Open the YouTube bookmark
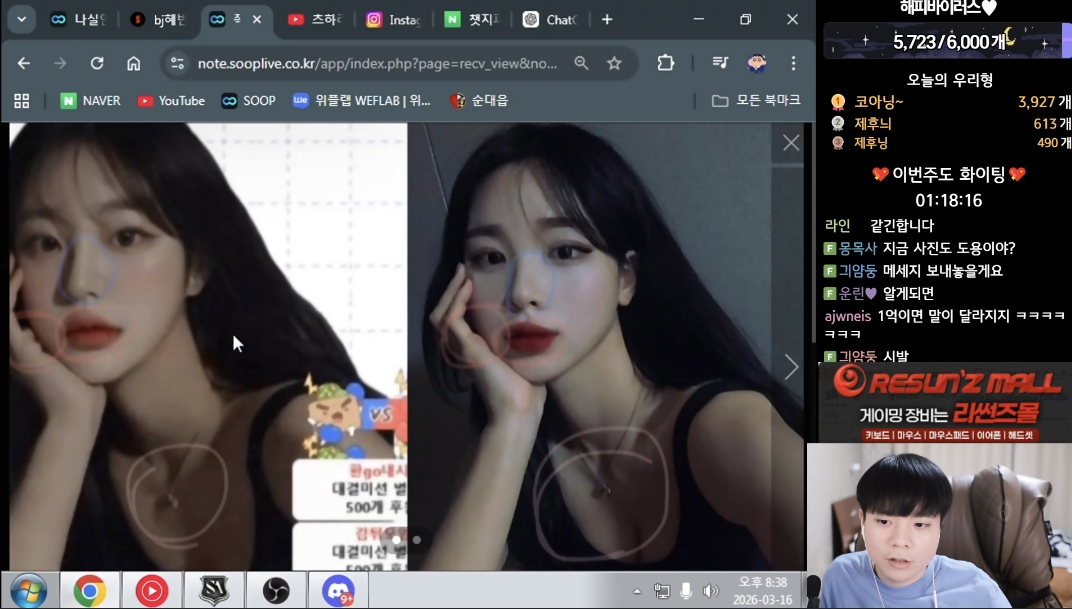 [x=171, y=101]
